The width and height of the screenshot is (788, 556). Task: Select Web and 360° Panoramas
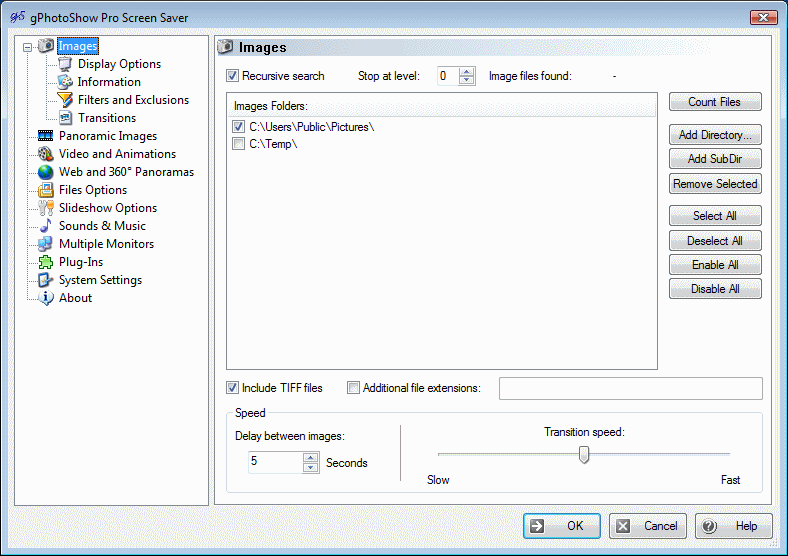click(x=126, y=172)
